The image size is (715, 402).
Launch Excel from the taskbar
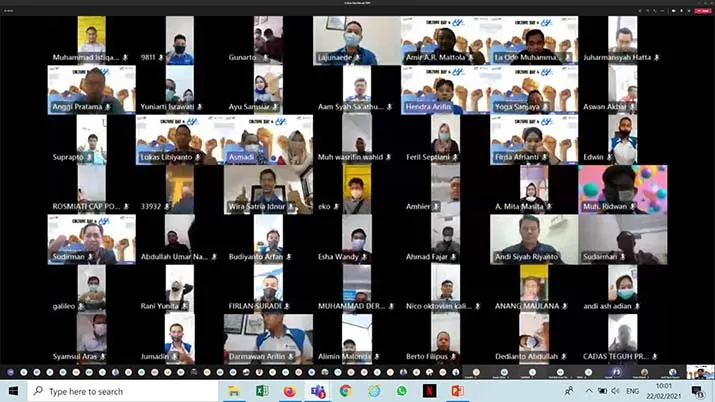[x=262, y=391]
